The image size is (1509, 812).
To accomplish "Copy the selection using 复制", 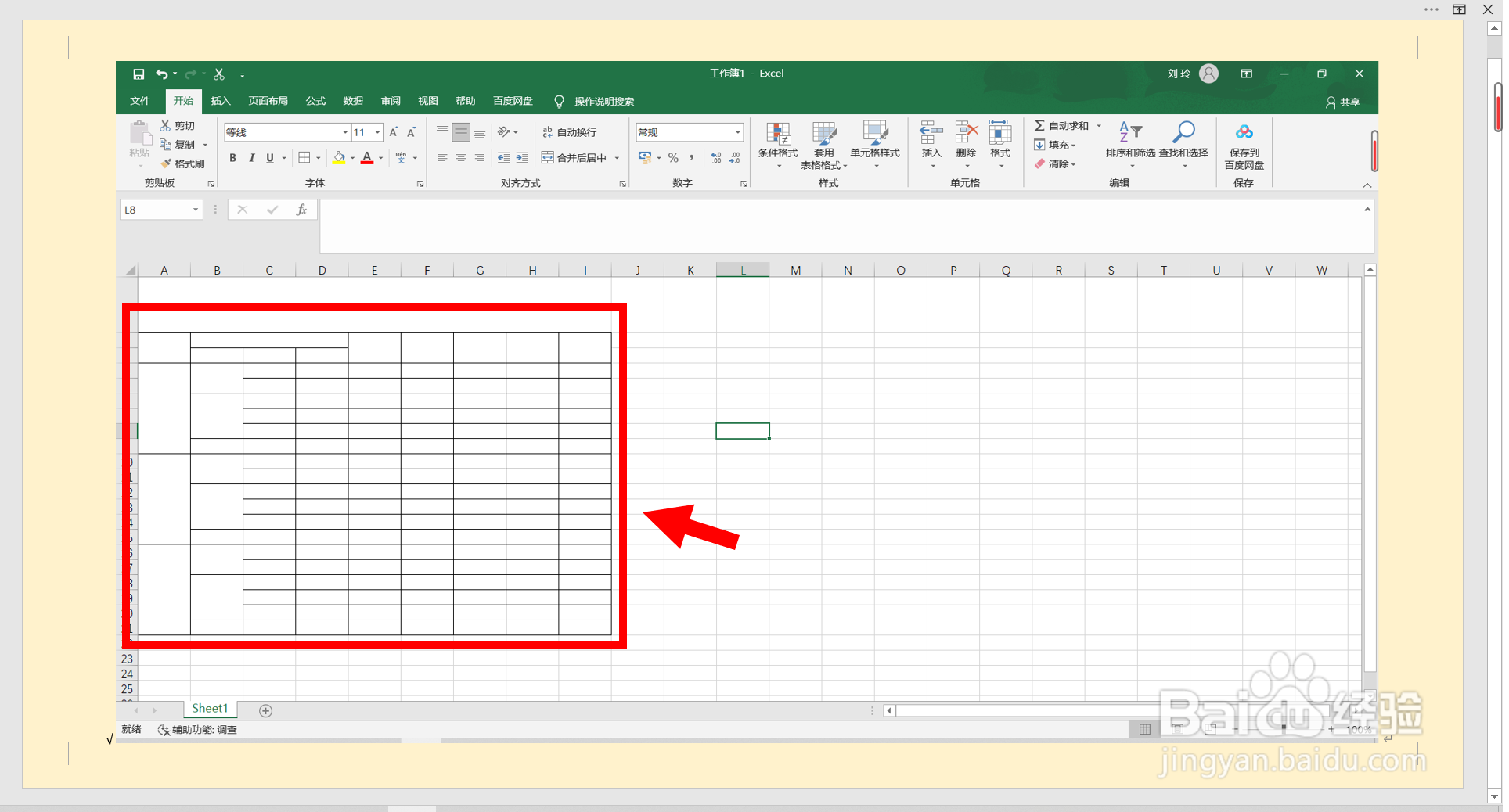I will (178, 145).
